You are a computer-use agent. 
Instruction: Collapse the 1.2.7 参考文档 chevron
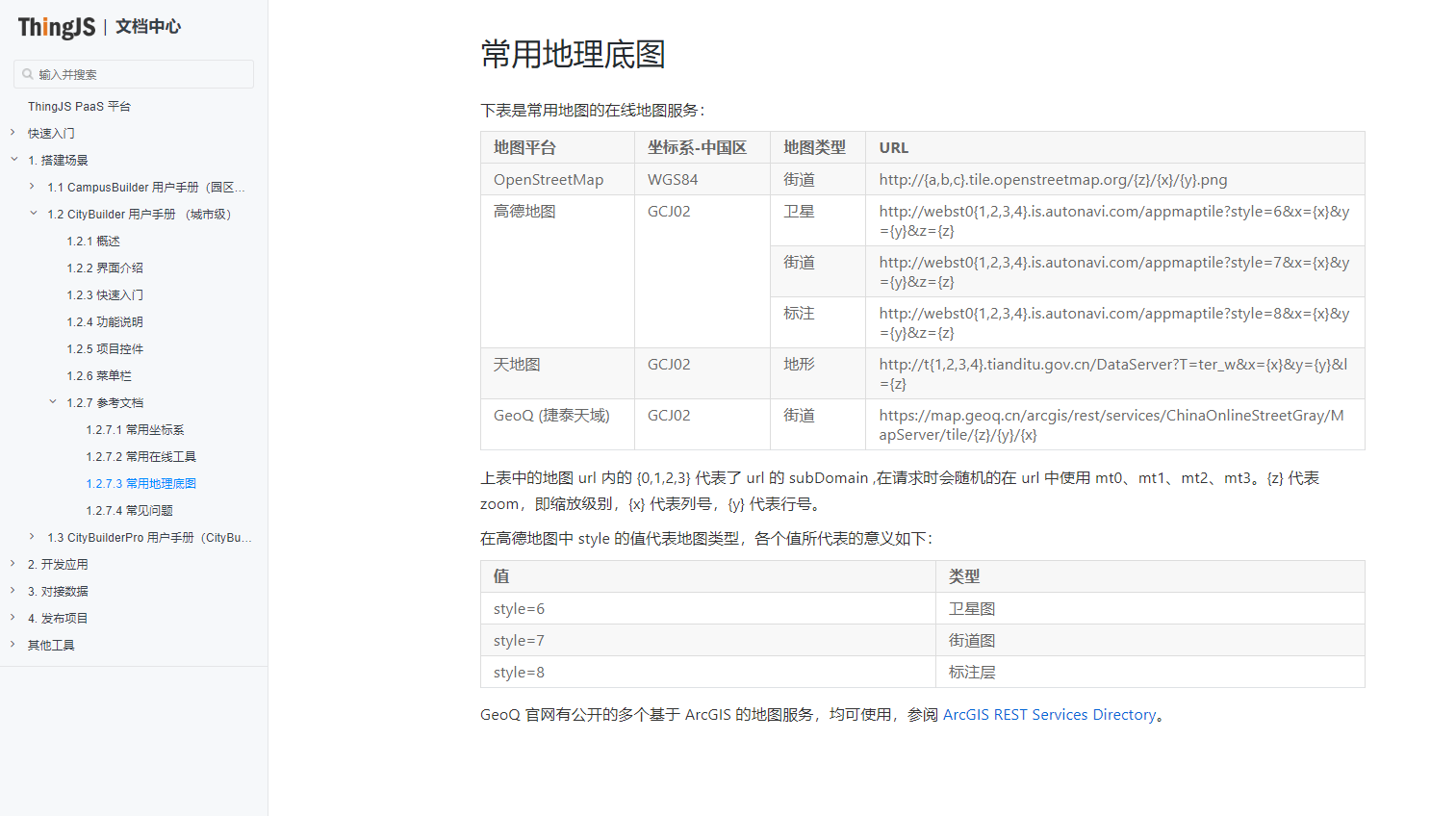click(53, 402)
